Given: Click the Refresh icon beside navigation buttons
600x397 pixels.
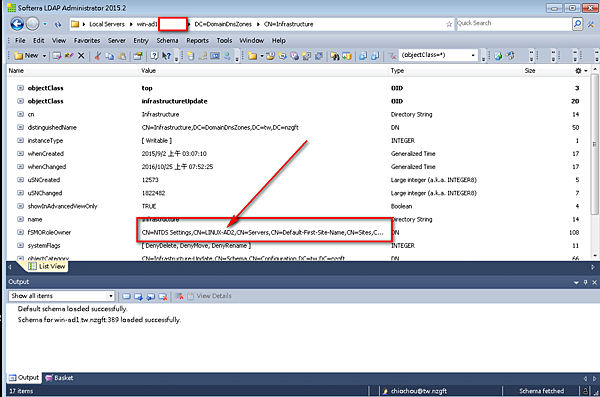Looking at the screenshot, I should point(57,25).
